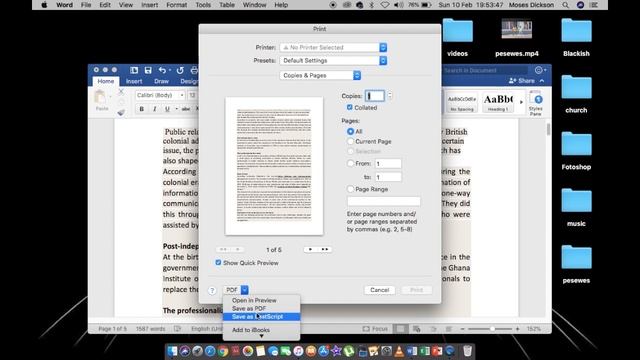Launch Google Chrome from the Dock

pos(222,351)
